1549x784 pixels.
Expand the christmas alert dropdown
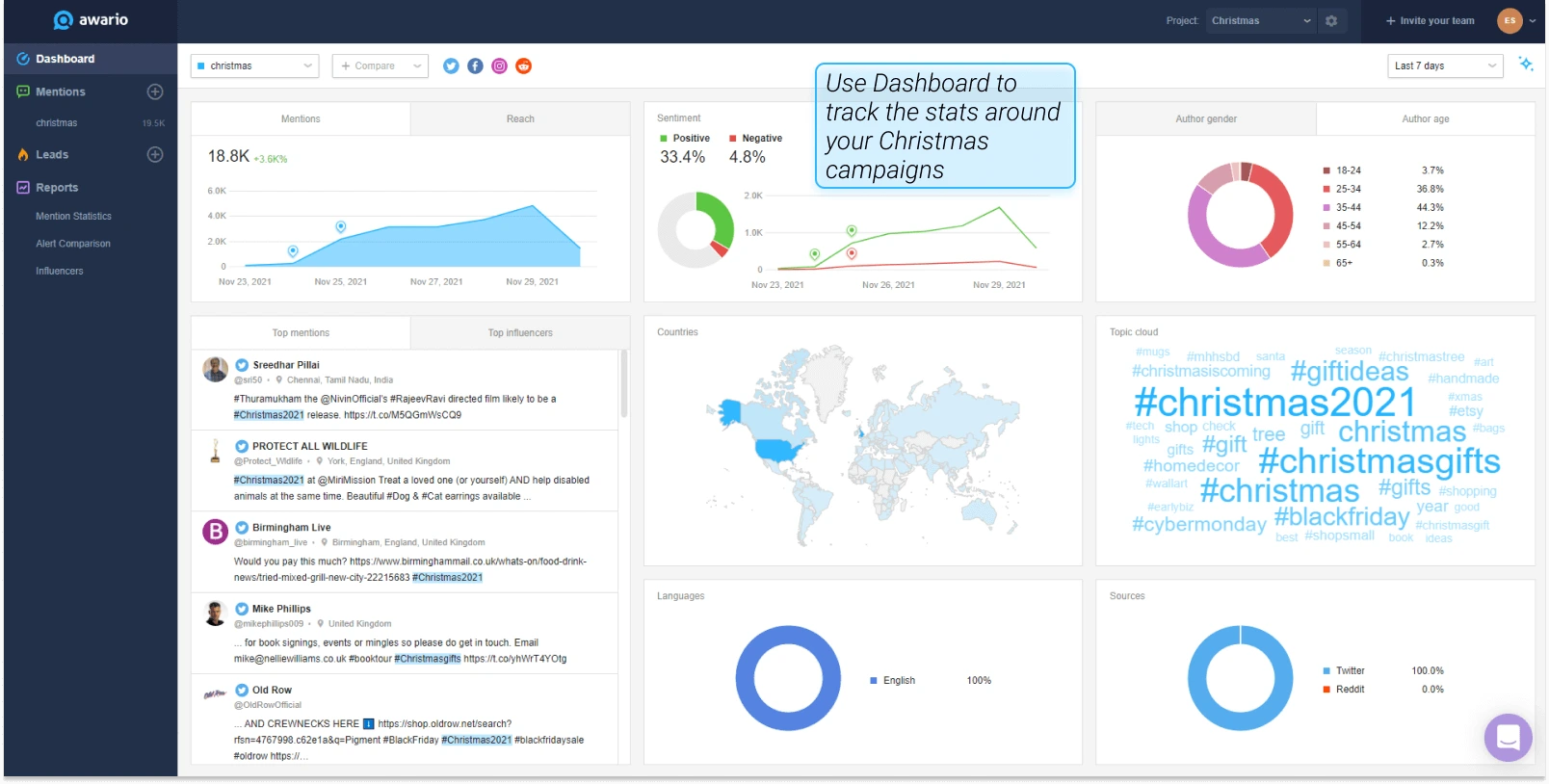click(x=254, y=65)
